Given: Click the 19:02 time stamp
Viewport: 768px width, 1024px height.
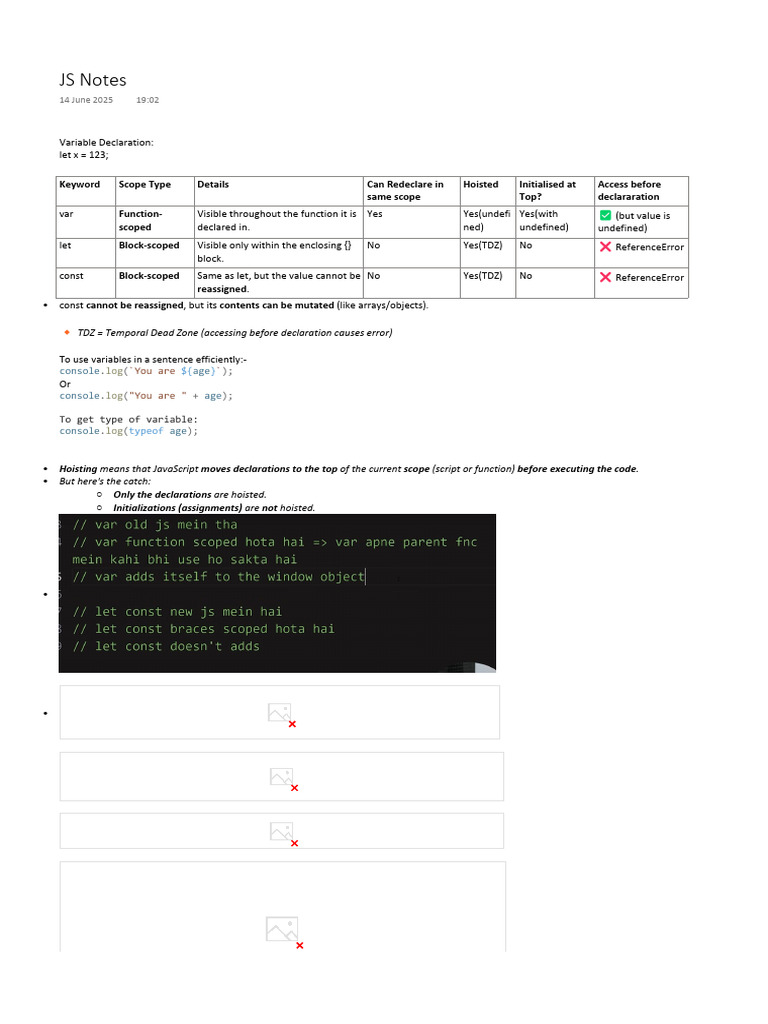Looking at the screenshot, I should [148, 100].
